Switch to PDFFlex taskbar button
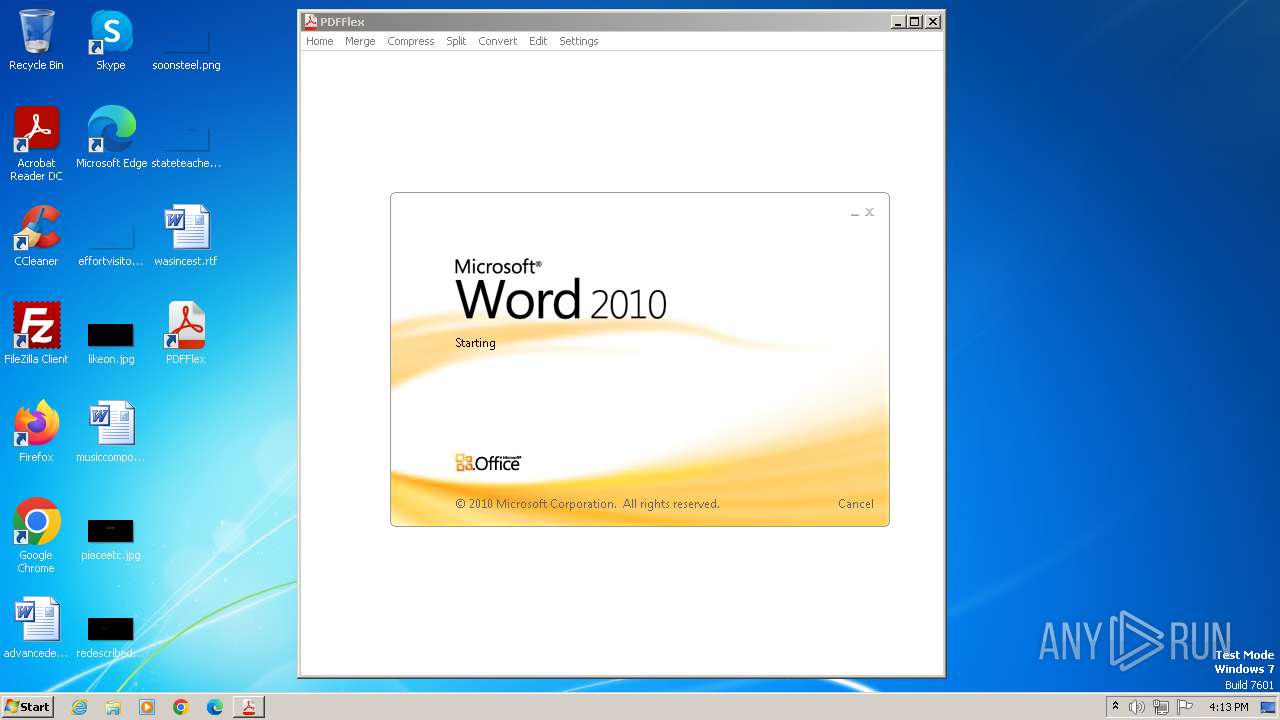Screen dimensions: 1280x720 point(249,707)
